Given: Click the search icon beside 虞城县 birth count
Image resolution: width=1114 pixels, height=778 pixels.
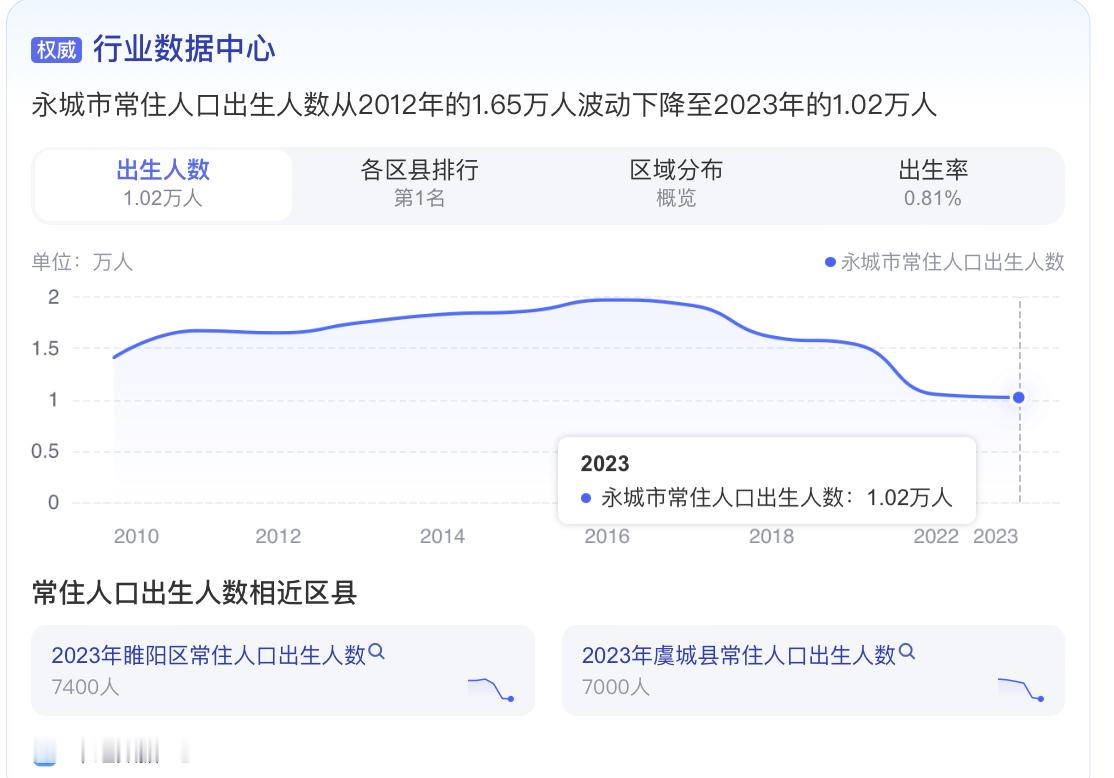Looking at the screenshot, I should click(907, 653).
